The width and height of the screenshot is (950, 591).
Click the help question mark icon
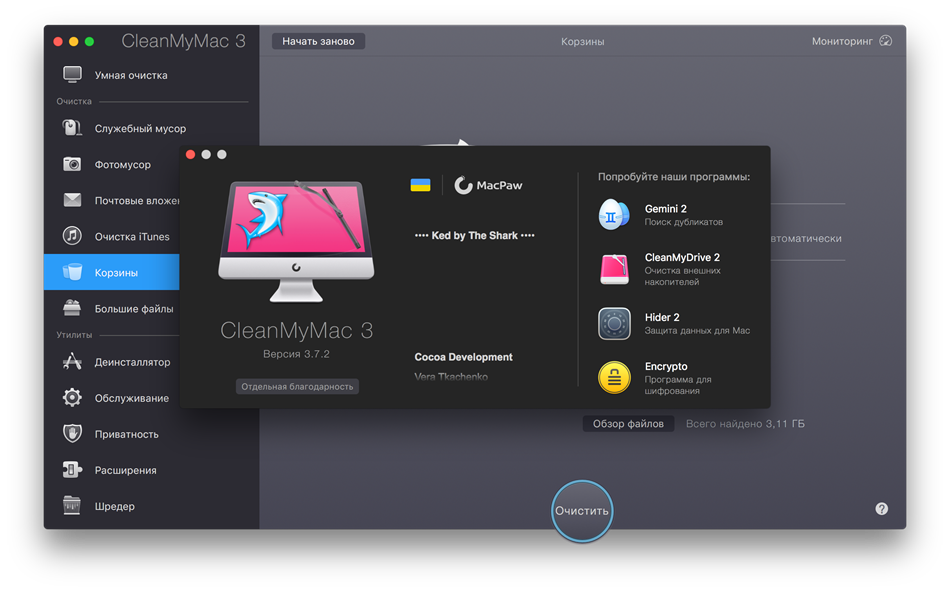(x=882, y=509)
